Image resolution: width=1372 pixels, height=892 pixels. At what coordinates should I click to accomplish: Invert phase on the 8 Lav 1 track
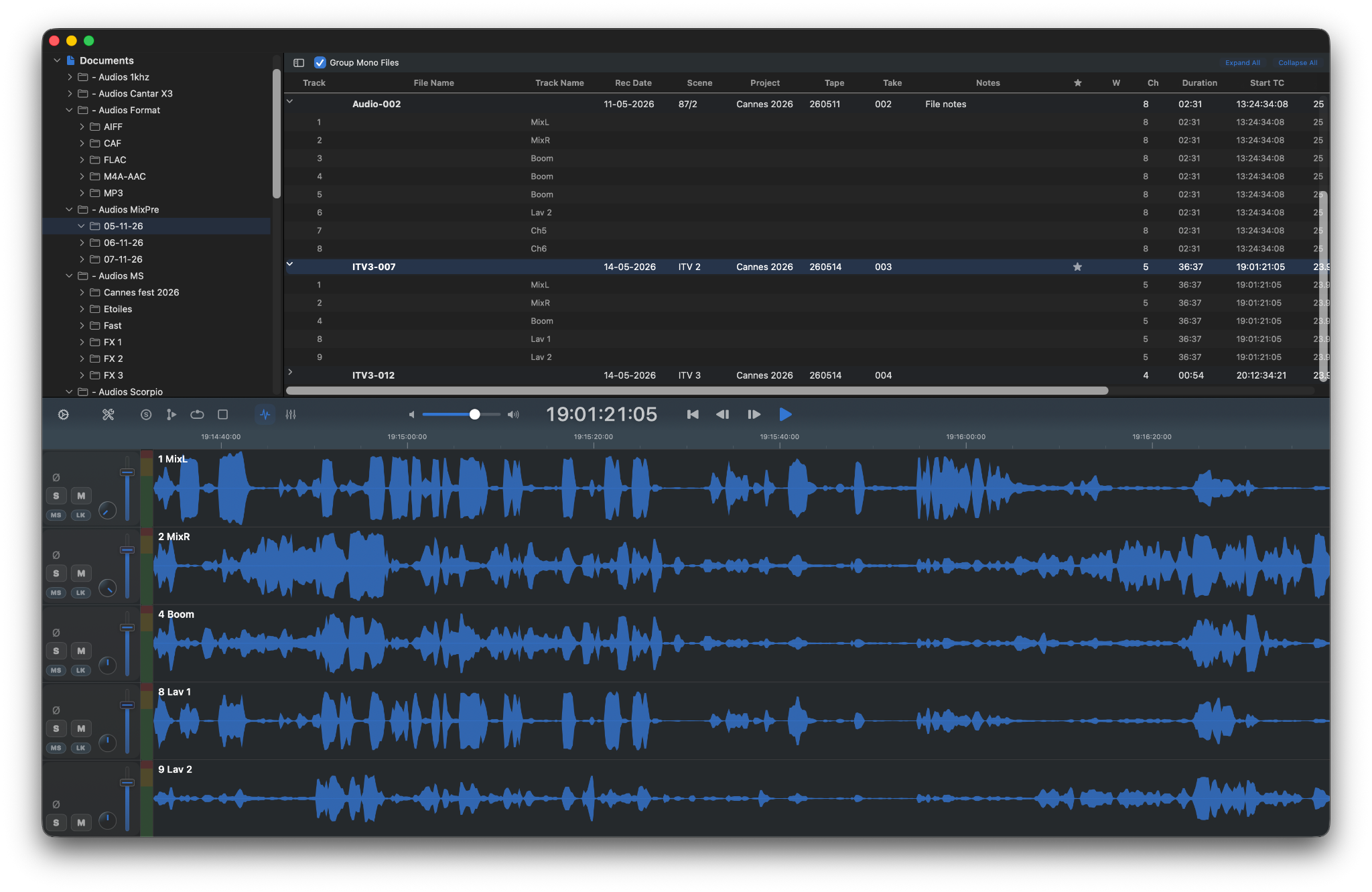click(x=56, y=710)
